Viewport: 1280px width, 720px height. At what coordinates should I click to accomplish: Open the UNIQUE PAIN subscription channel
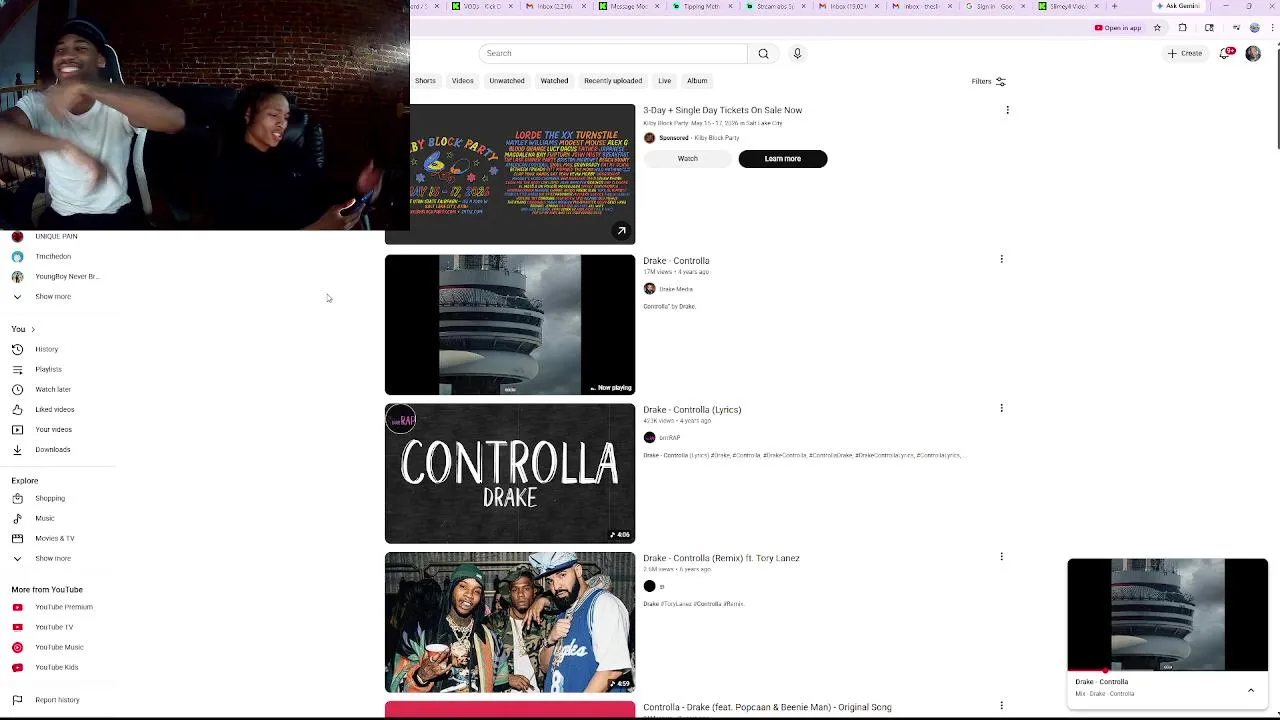point(56,236)
